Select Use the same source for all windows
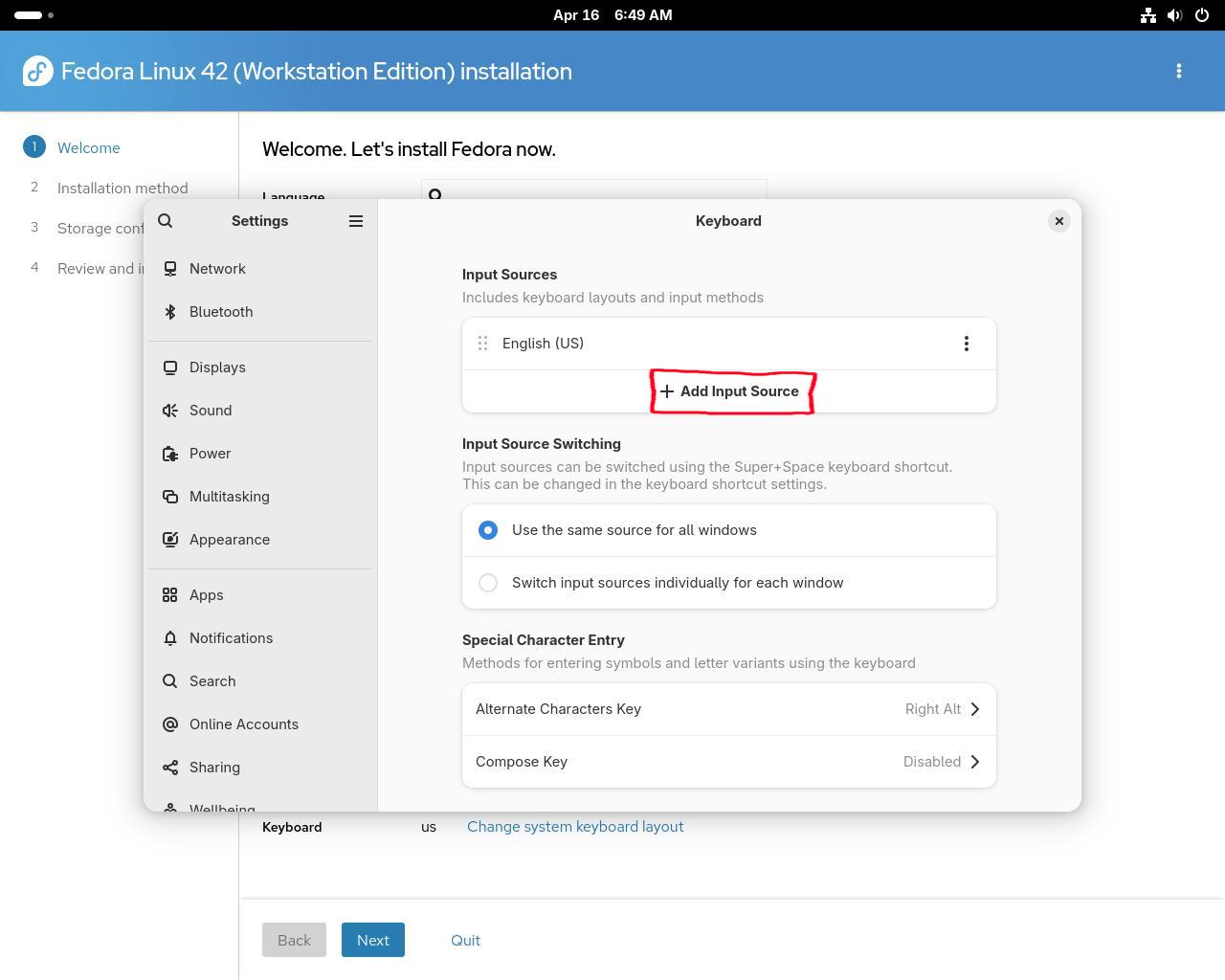Viewport: 1225px width, 980px height. [x=729, y=530]
